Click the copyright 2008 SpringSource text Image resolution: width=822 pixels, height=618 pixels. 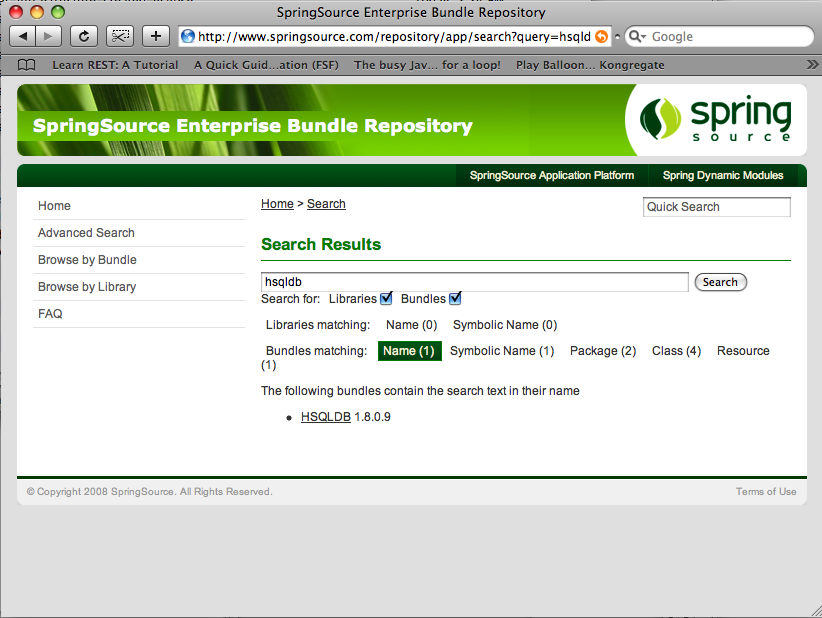(149, 492)
